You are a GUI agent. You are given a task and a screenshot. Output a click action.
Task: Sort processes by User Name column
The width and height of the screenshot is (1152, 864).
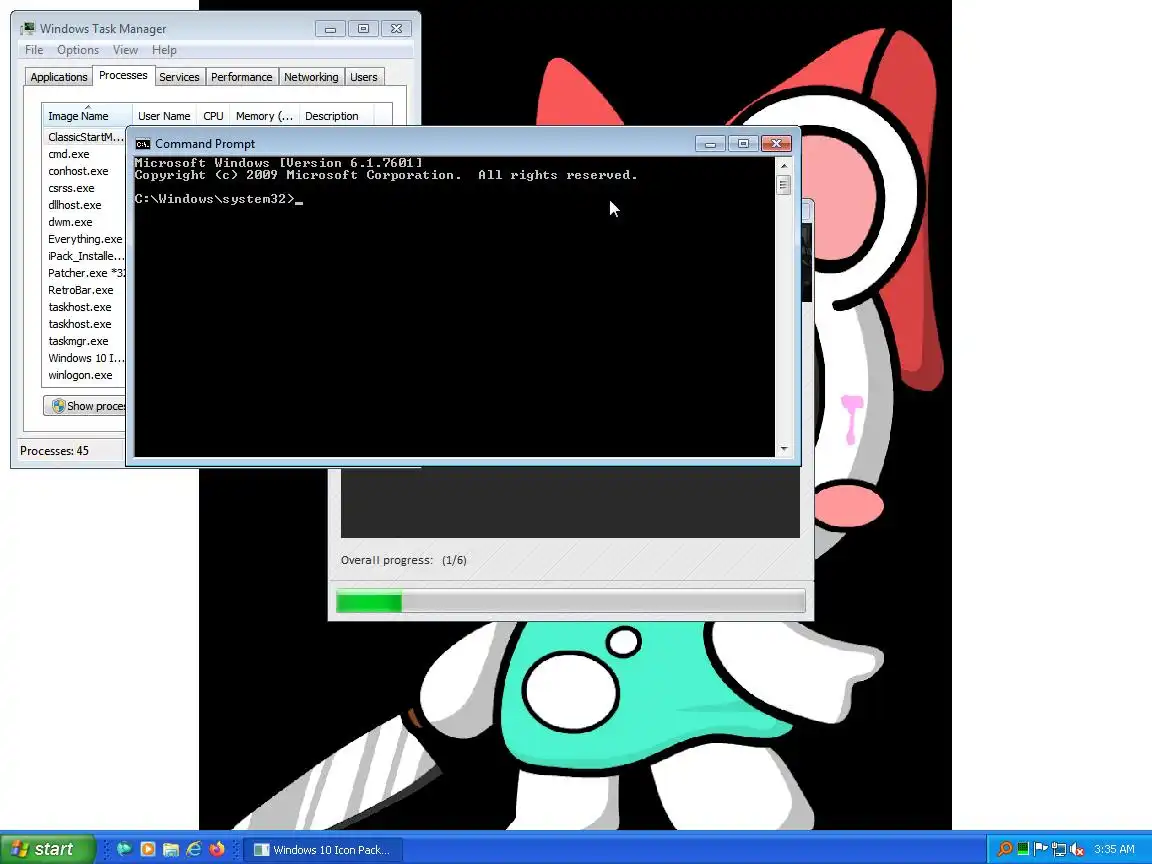pos(165,115)
